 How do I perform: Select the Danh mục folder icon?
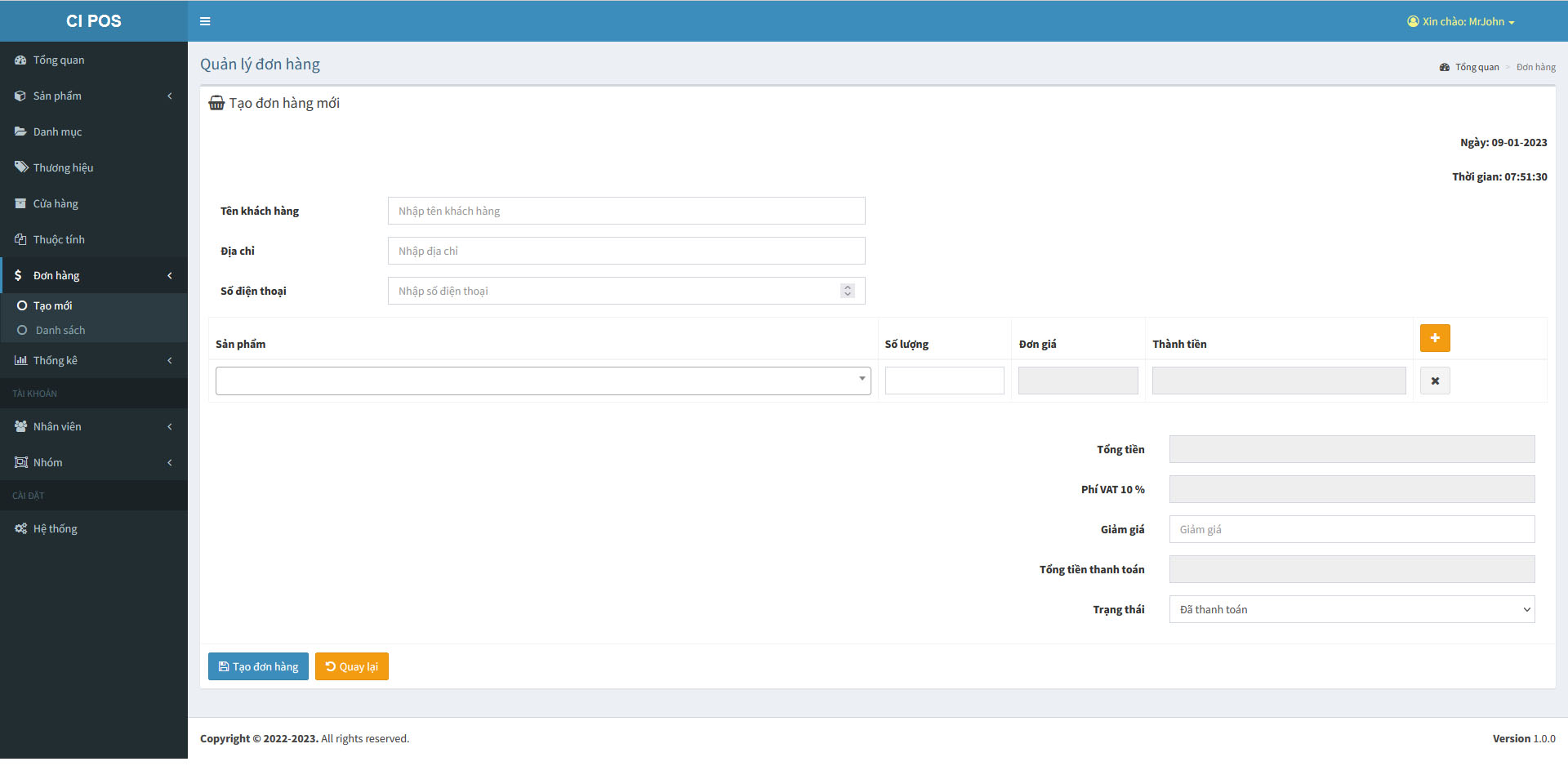tap(20, 131)
